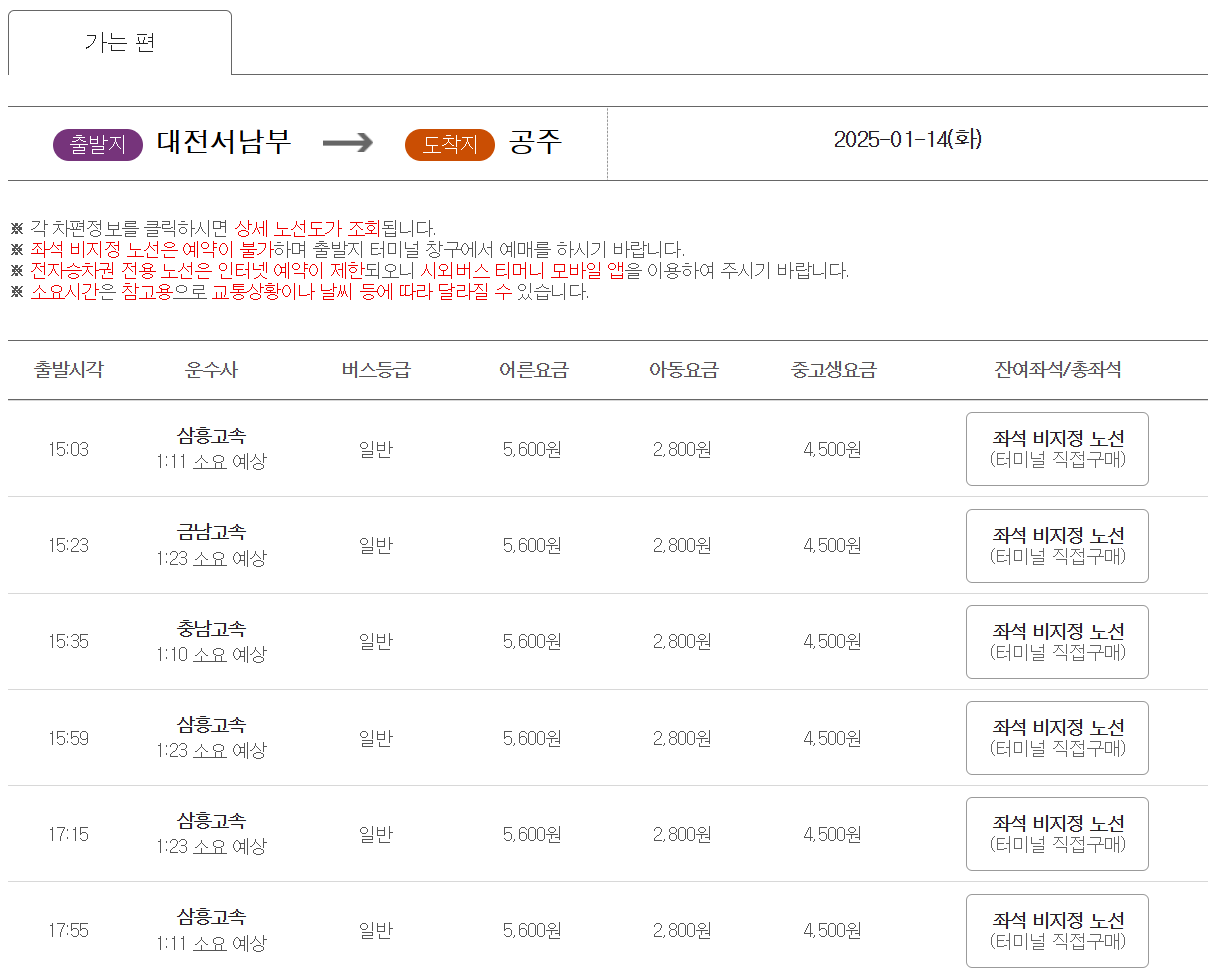Click 좌석 비지정 노선 button for 17:55 bus
The image size is (1226, 977).
tap(1057, 931)
